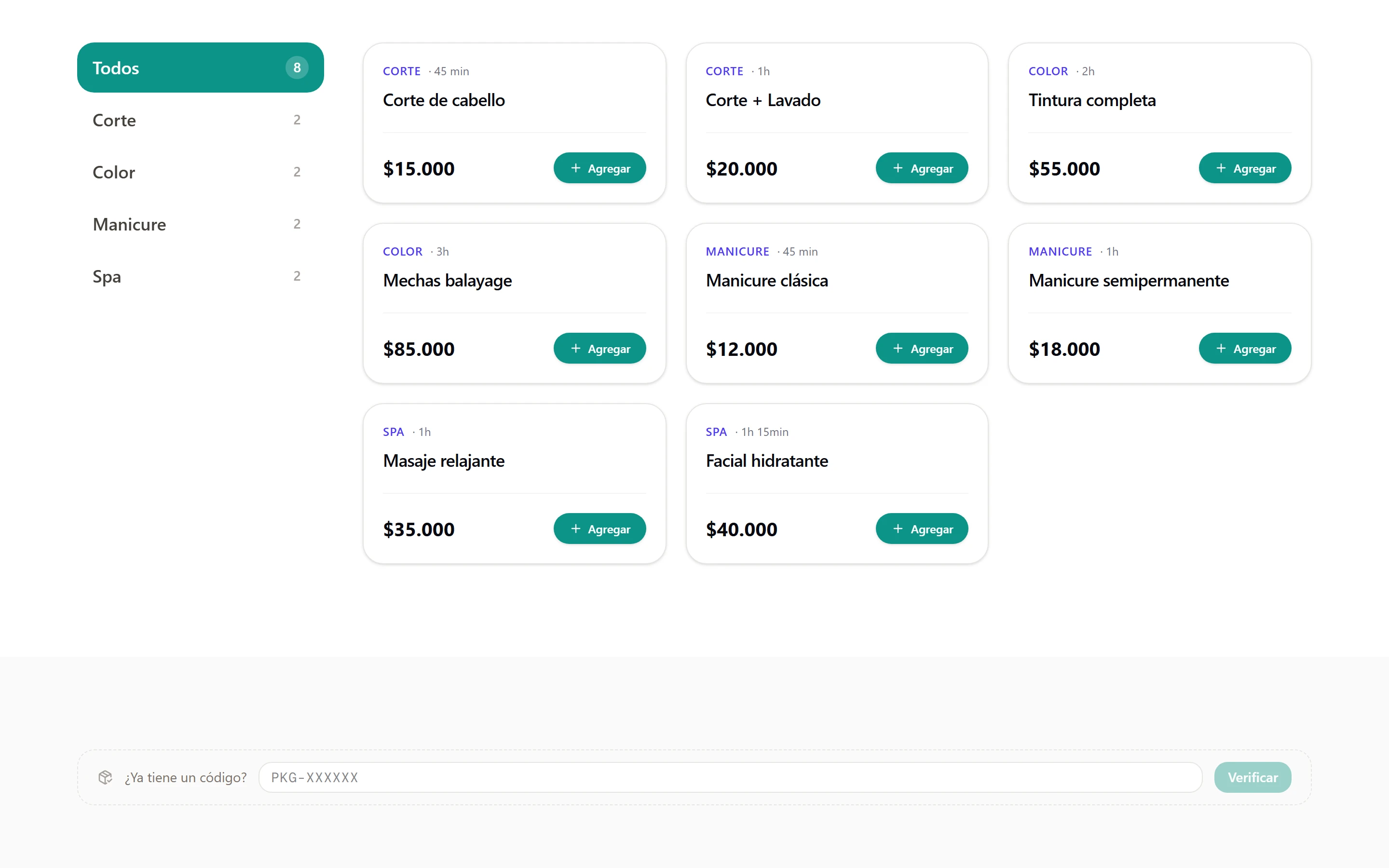The height and width of the screenshot is (868, 1389).
Task: Click the $40.000 price
Action: pyautogui.click(x=741, y=529)
